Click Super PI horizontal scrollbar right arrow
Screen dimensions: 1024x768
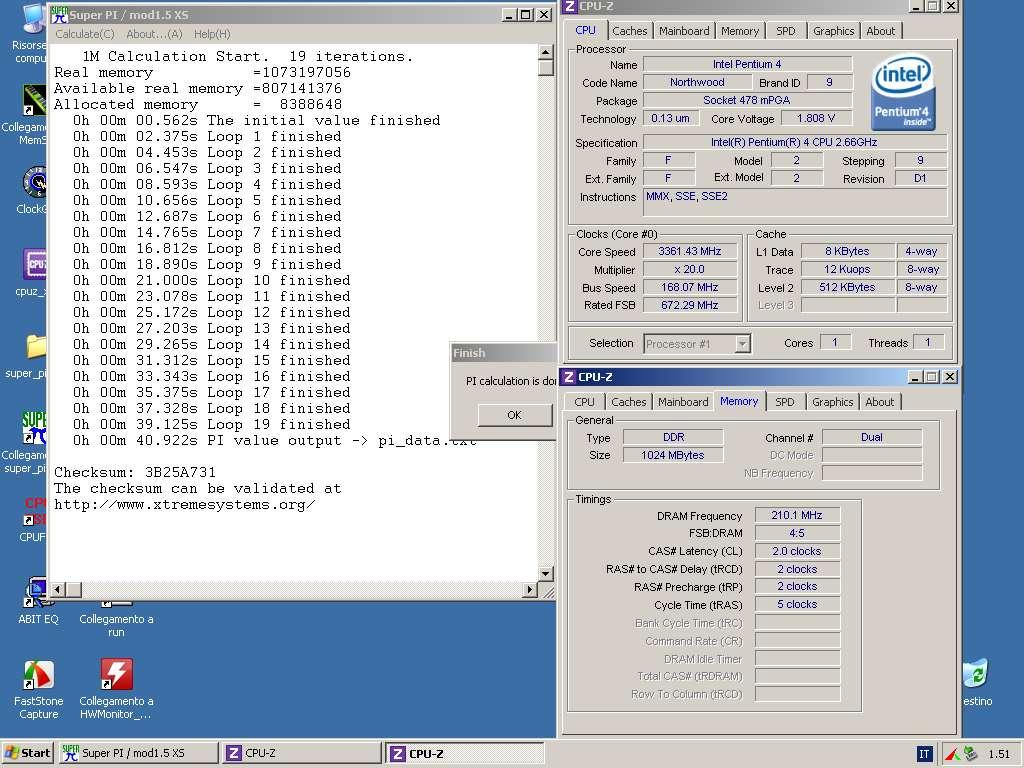point(530,590)
